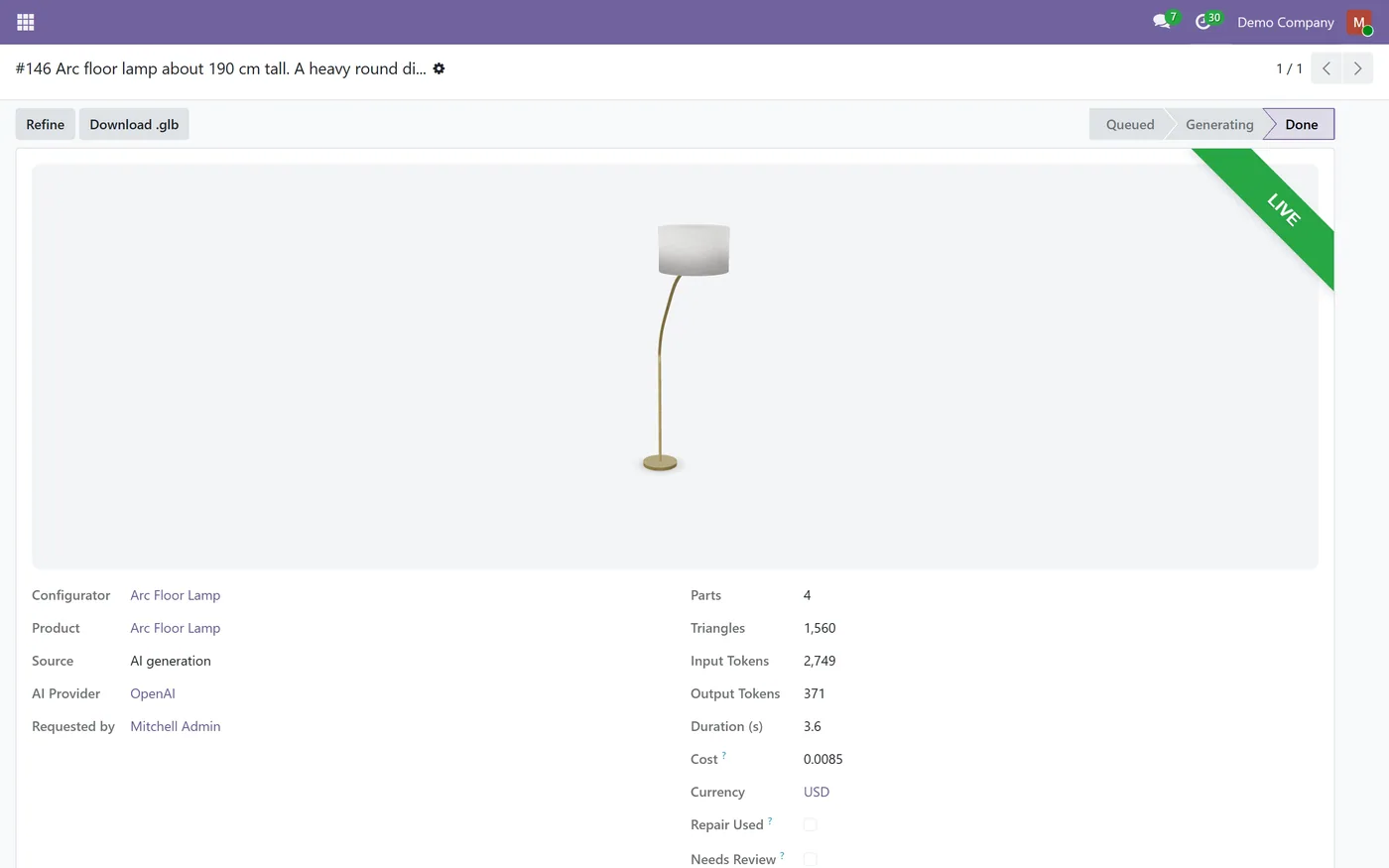Show help for the Cost field
Viewport: 1389px width, 868px height.
pos(724,756)
